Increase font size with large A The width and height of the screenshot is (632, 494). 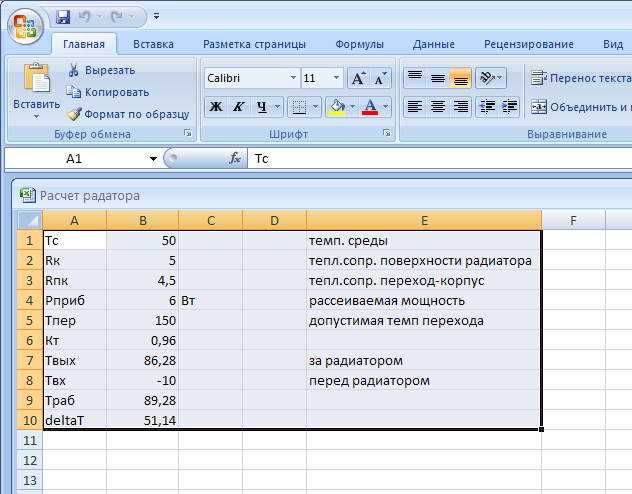click(x=358, y=78)
